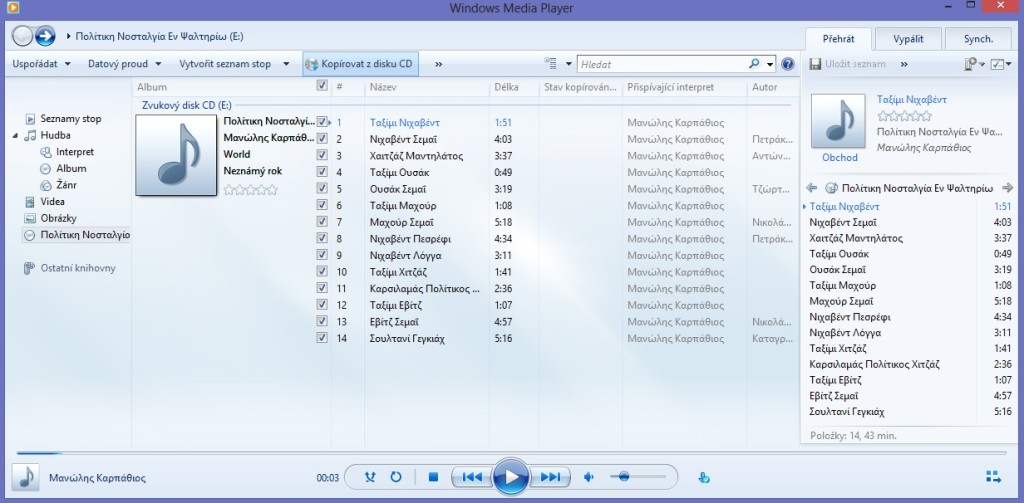Click the rip CD icon in the playback bar

pos(703,478)
